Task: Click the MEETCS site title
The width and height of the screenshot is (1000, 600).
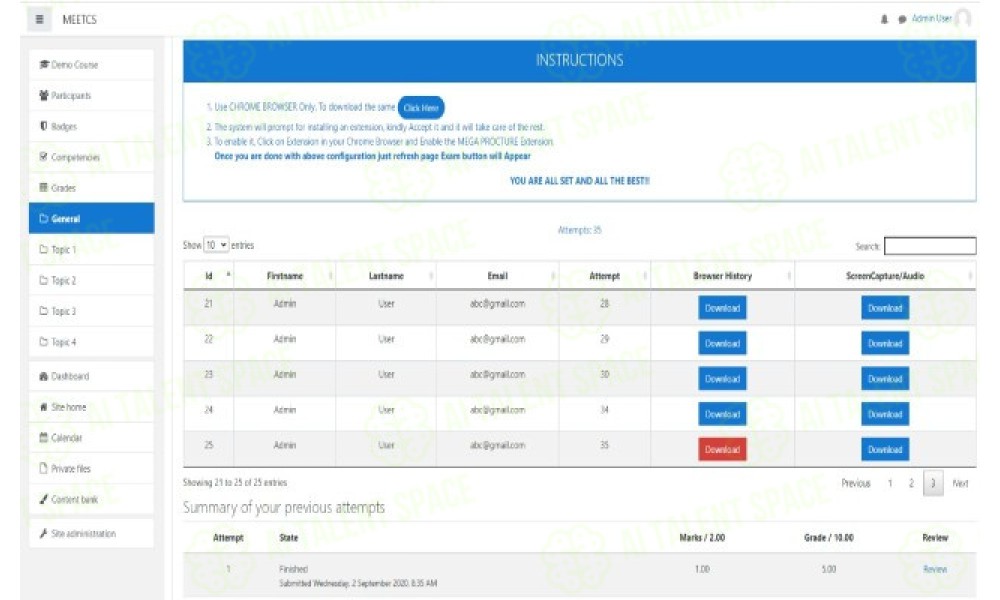Action: (79, 20)
